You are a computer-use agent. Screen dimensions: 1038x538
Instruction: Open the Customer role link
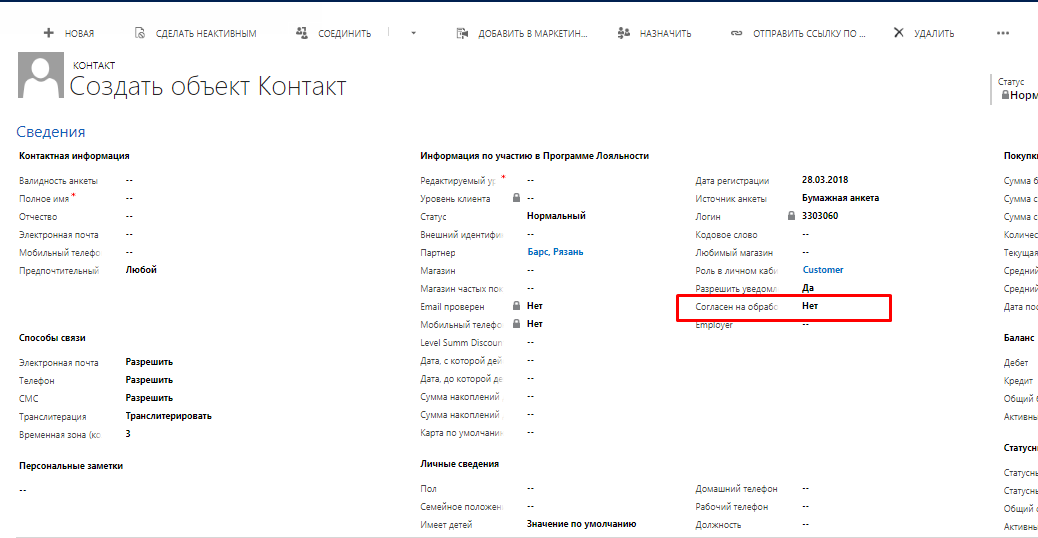(823, 270)
